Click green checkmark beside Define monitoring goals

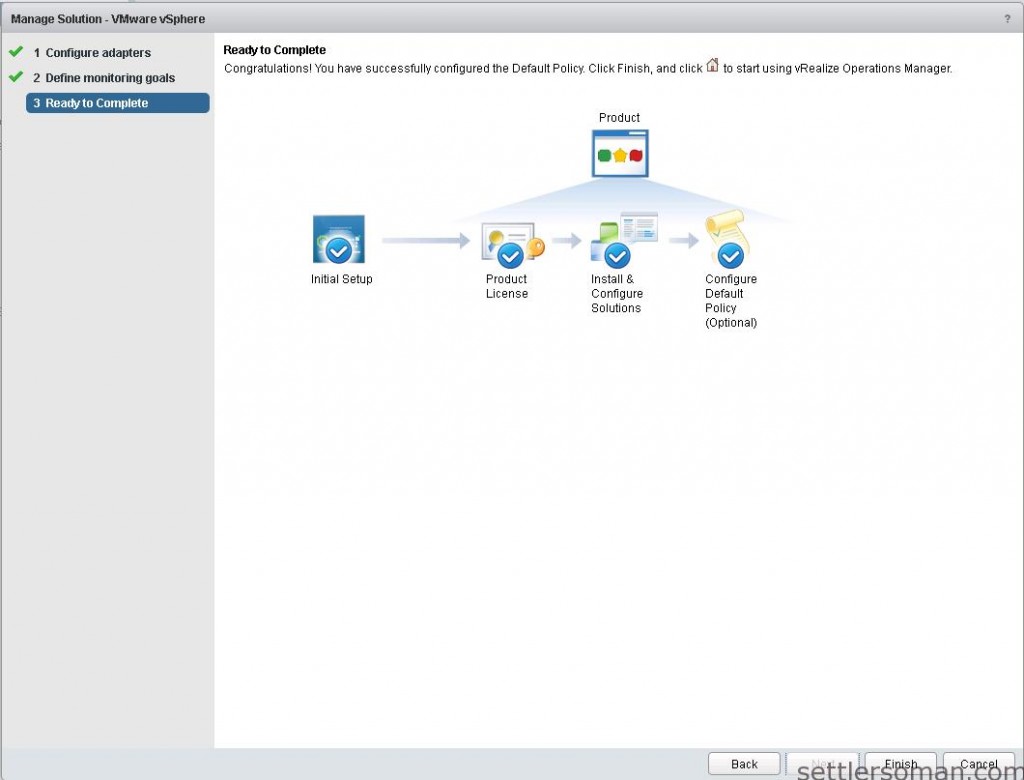(15, 76)
